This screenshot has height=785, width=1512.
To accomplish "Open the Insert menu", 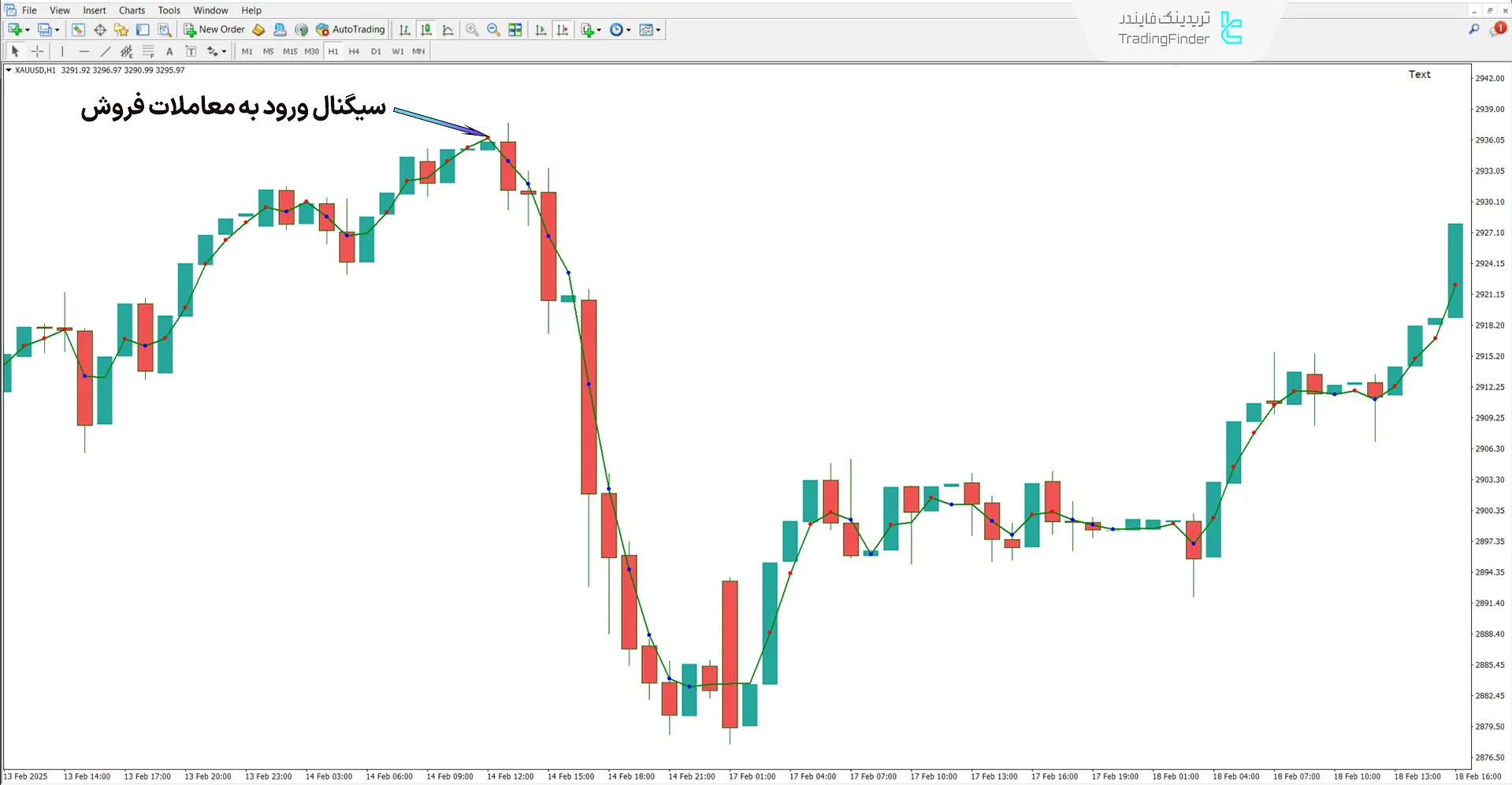I will 95,10.
